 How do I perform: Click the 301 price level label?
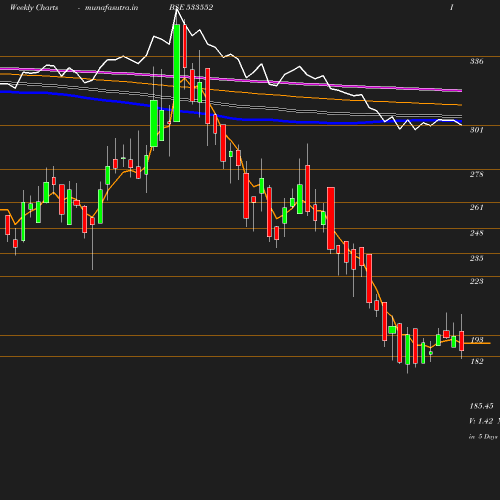coord(476,130)
